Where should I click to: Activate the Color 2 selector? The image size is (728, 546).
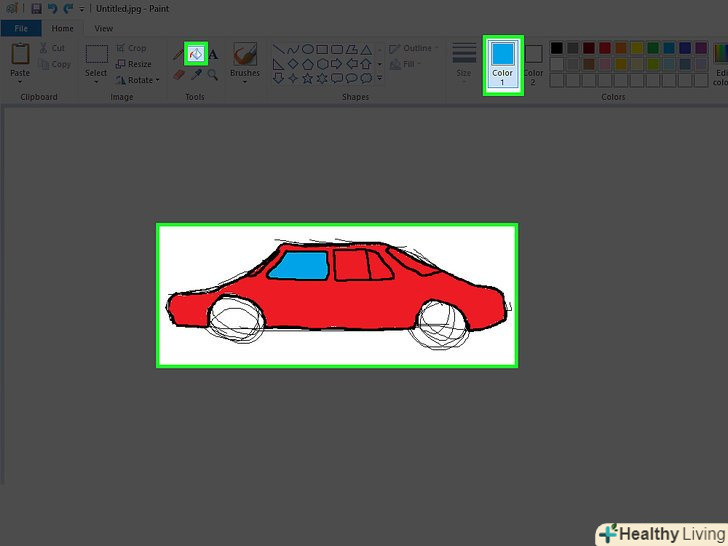[534, 62]
